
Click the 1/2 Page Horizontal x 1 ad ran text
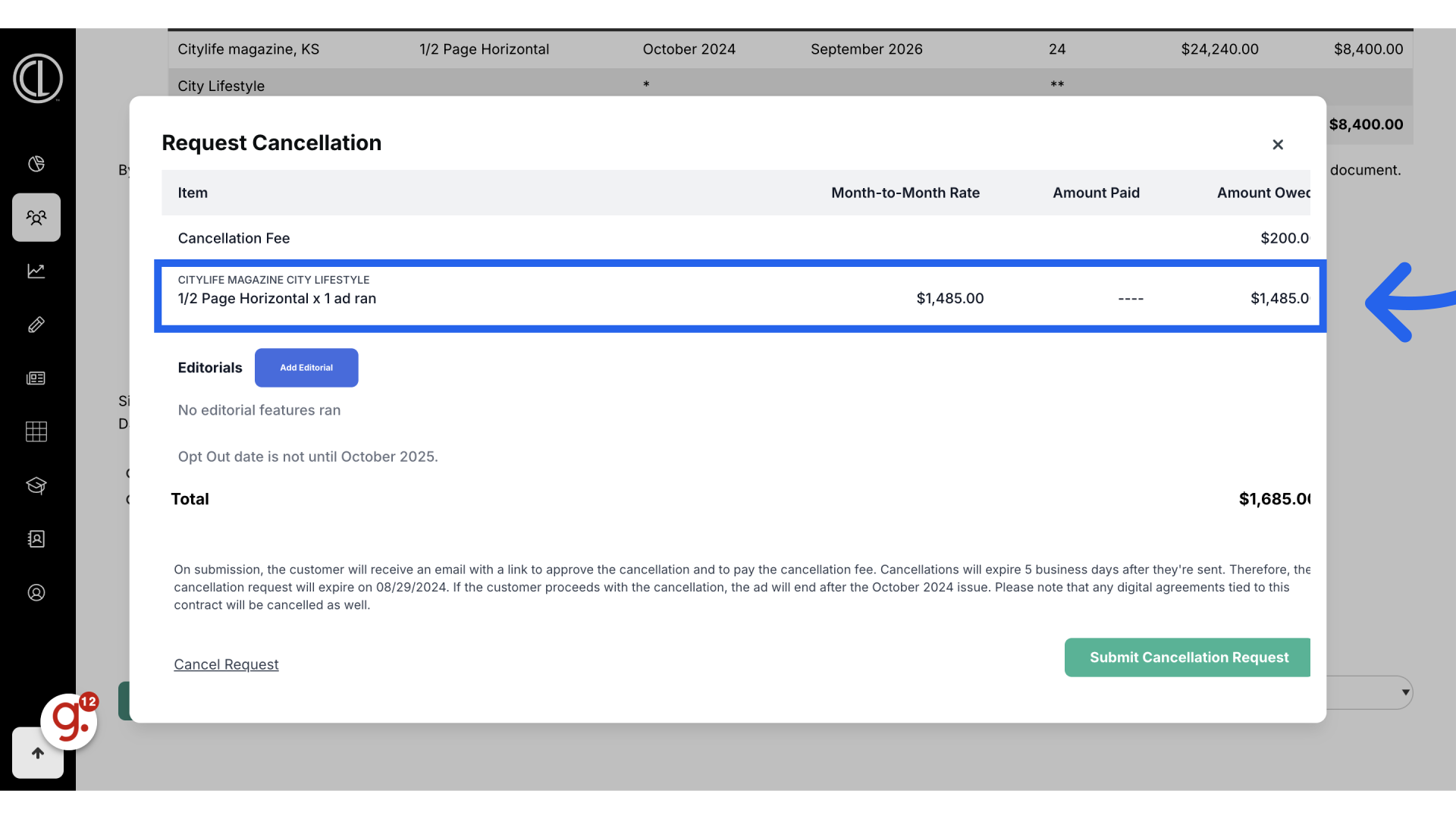(277, 299)
